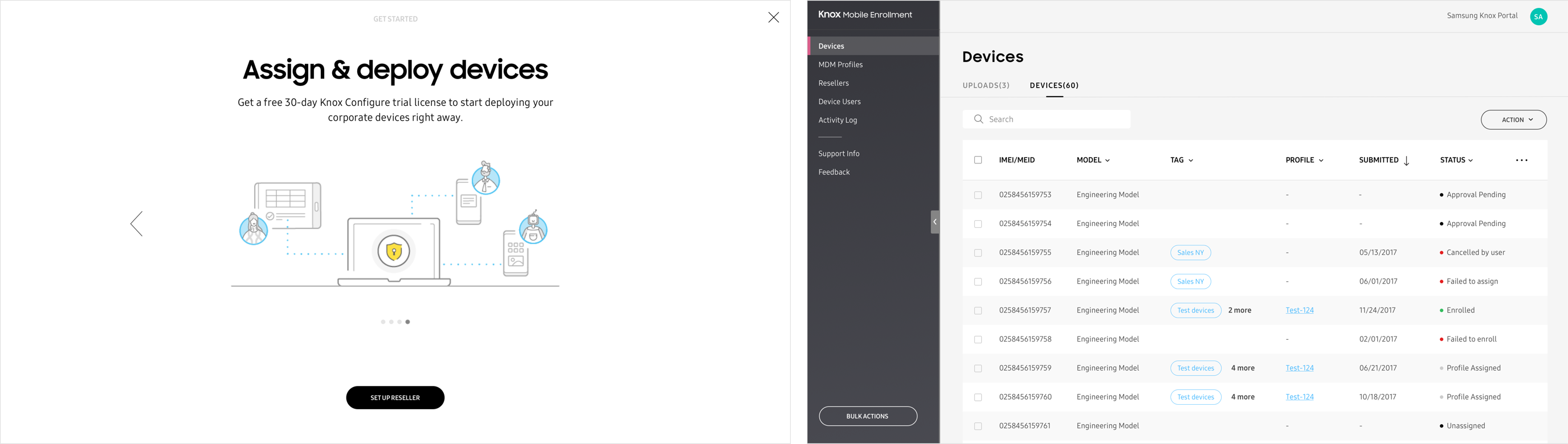
Task: Sort by Submitted column arrow
Action: point(1406,161)
